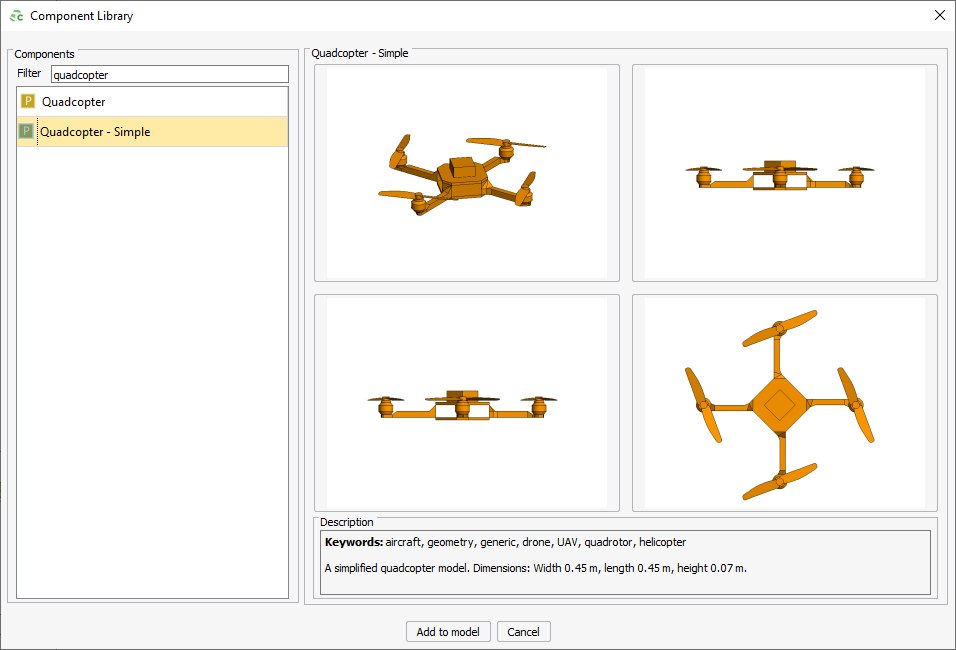Screen dimensions: 956x650
Task: Click the P icon beside Quadcopter entry
Action: coord(26,101)
